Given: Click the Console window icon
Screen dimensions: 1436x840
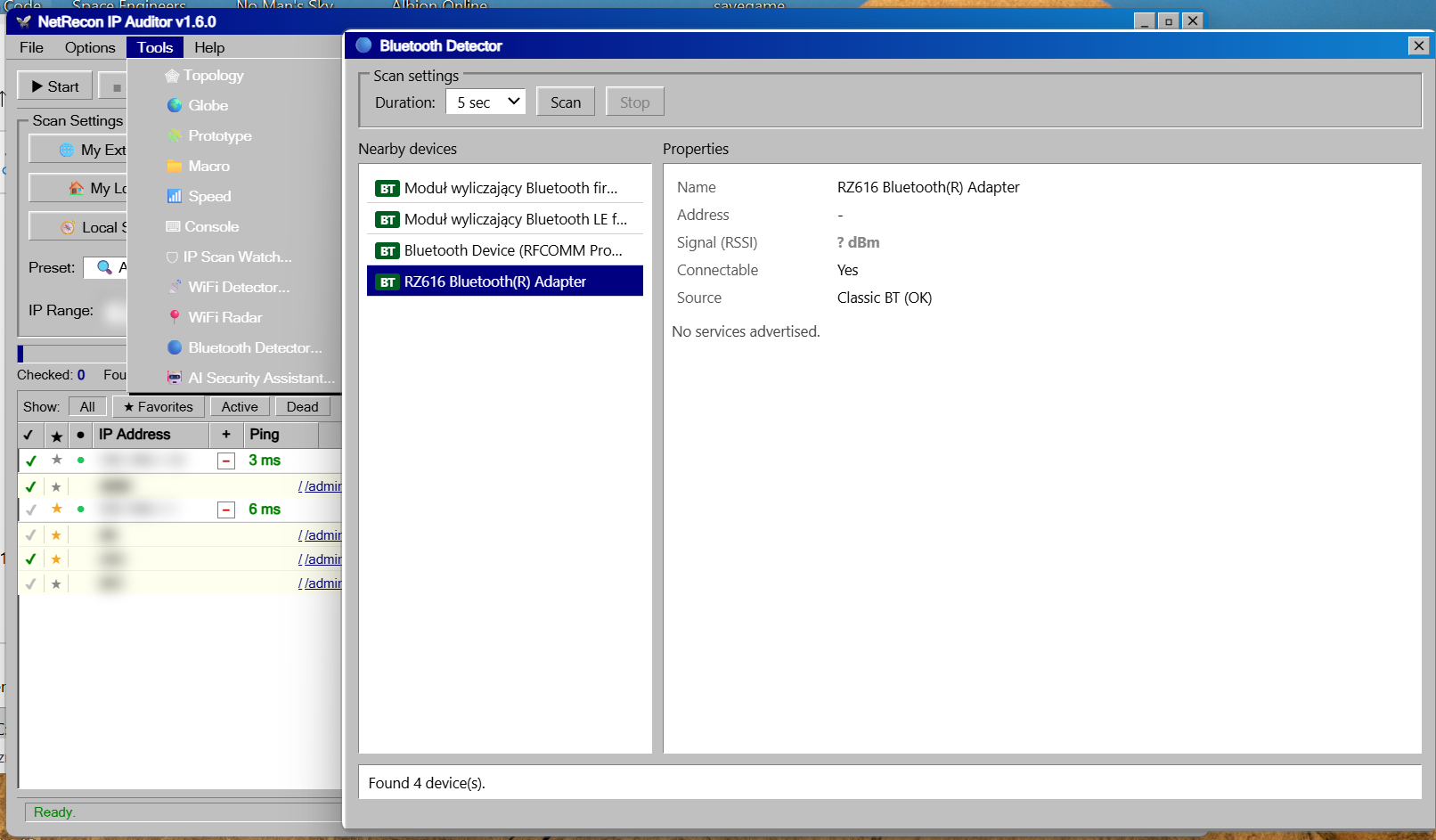Looking at the screenshot, I should [173, 226].
